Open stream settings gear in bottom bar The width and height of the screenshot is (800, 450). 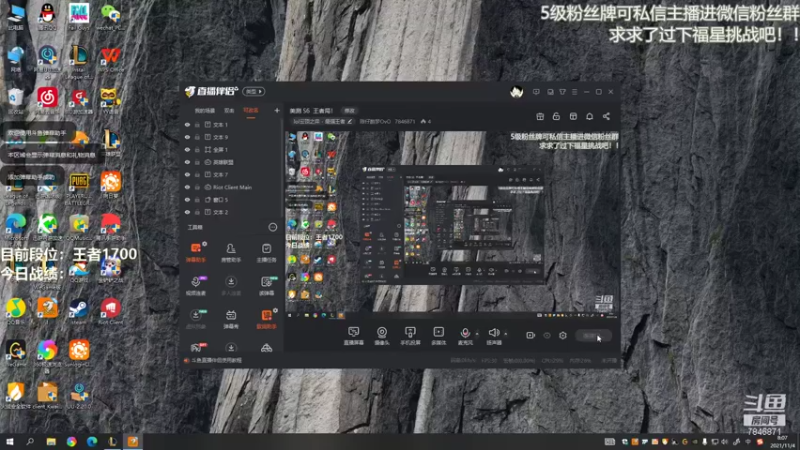coord(563,335)
